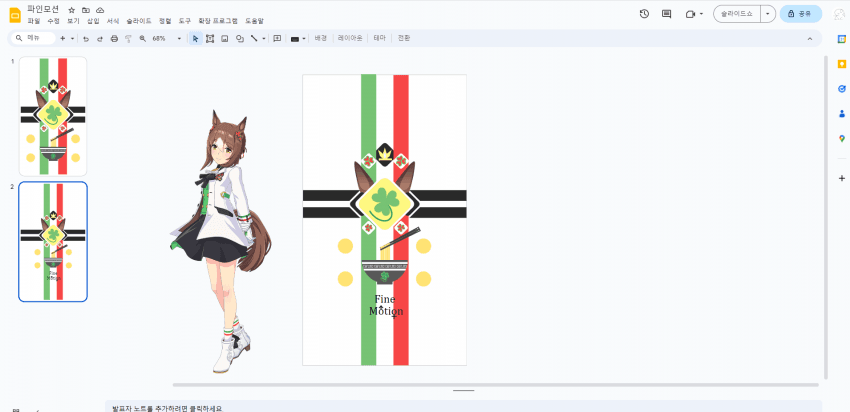The width and height of the screenshot is (850, 412).
Task: Click the zoom magnifier tool
Action: tap(143, 38)
